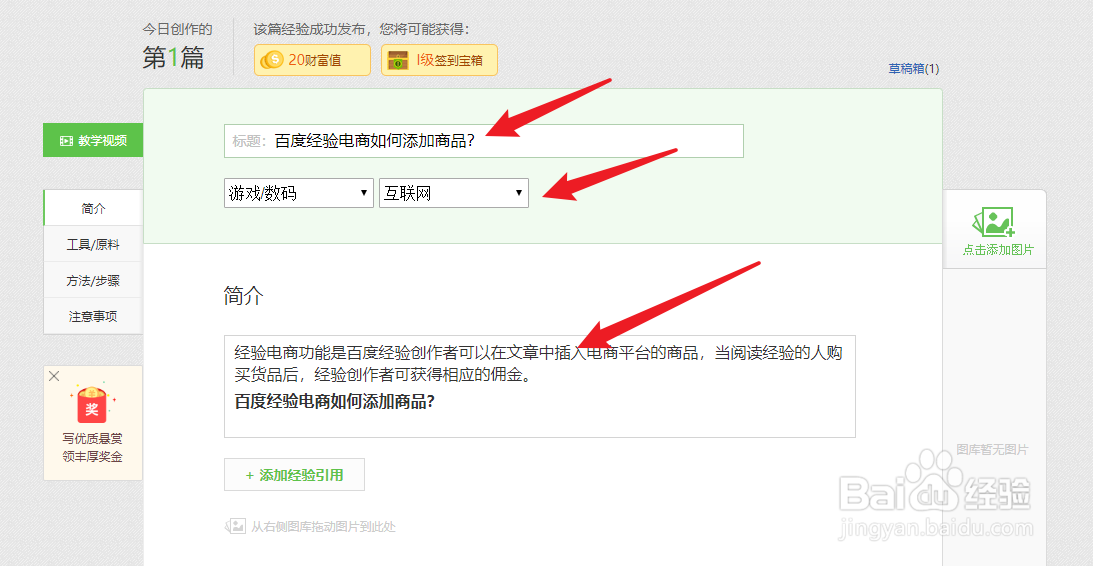Click the 简介 section heading
The height and width of the screenshot is (566, 1093).
click(243, 296)
